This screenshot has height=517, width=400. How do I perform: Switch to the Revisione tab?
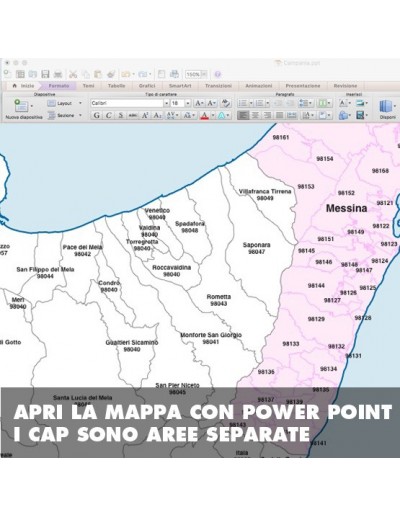[x=345, y=86]
